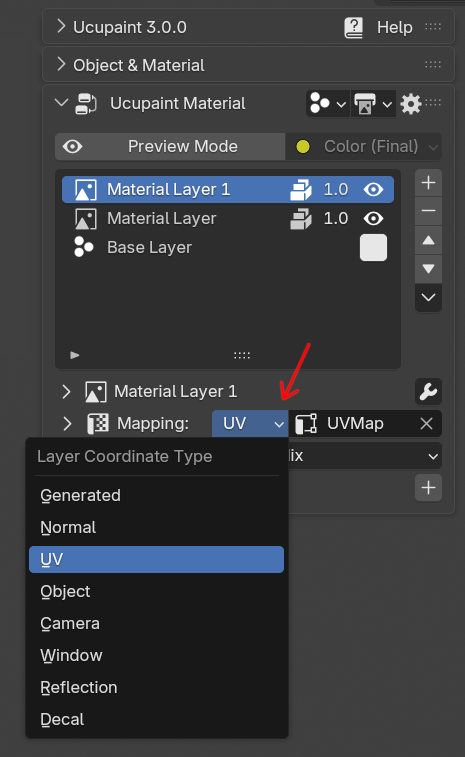Click Material Layer 1 image icon below list

coord(96,392)
